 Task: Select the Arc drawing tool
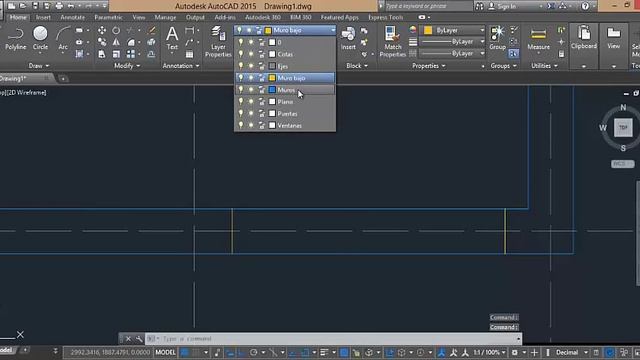(63, 38)
